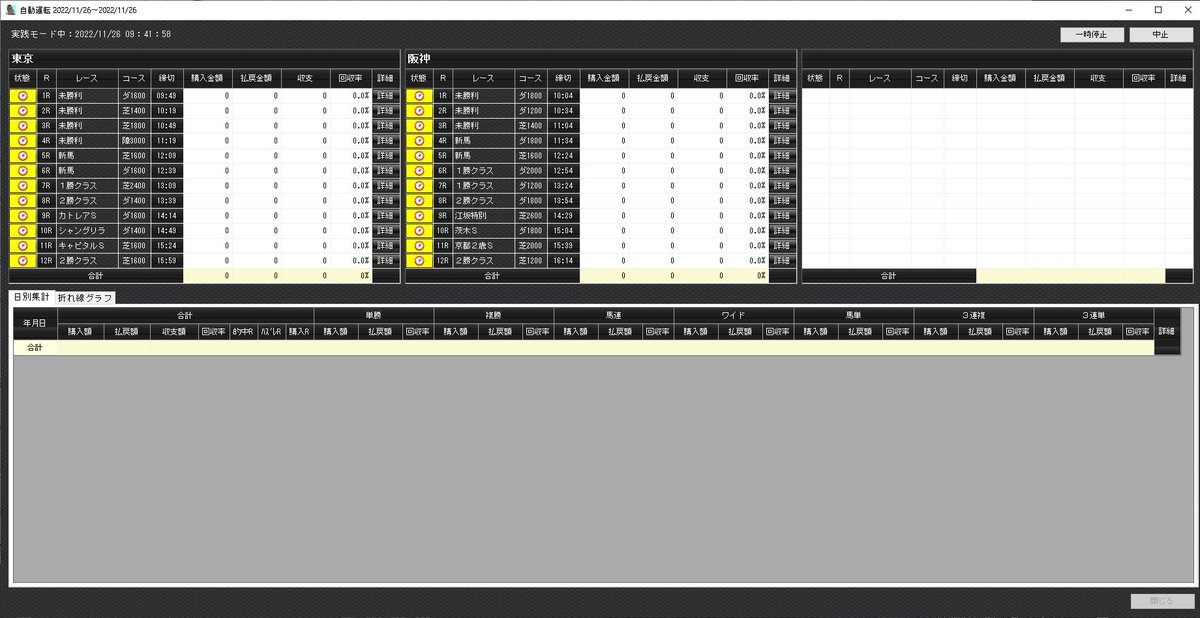This screenshot has width=1200, height=618.
Task: Click the status clock icon for 東京 12R
Action: (x=22, y=261)
